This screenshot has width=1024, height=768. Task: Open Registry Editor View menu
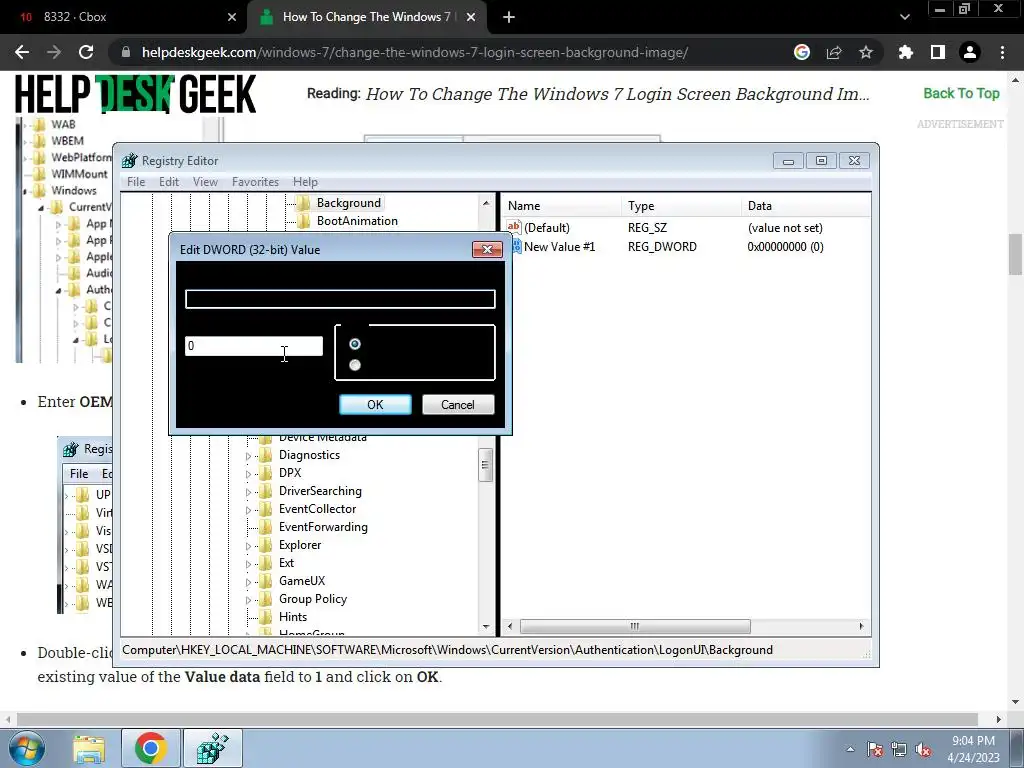(x=205, y=182)
